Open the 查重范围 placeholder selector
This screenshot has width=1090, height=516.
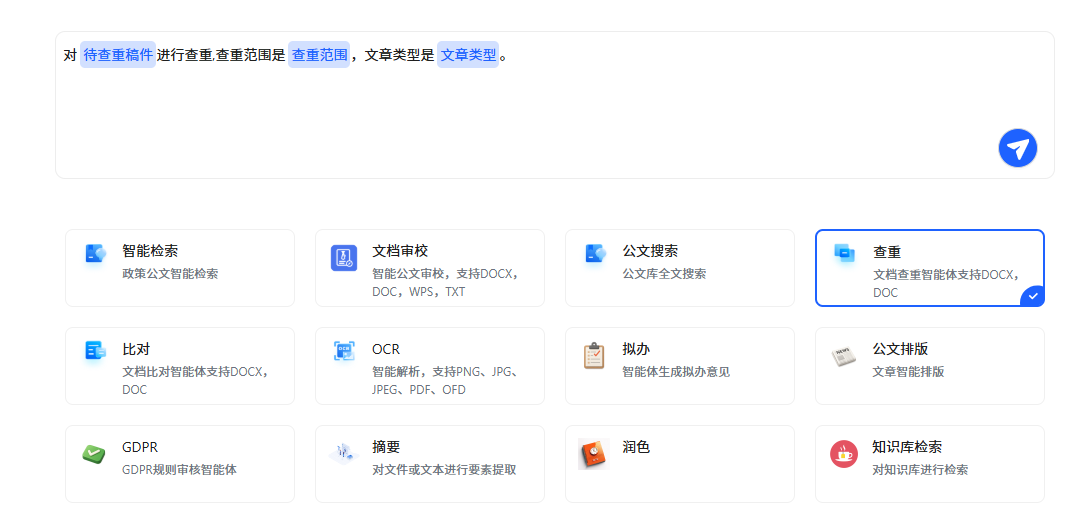319,55
